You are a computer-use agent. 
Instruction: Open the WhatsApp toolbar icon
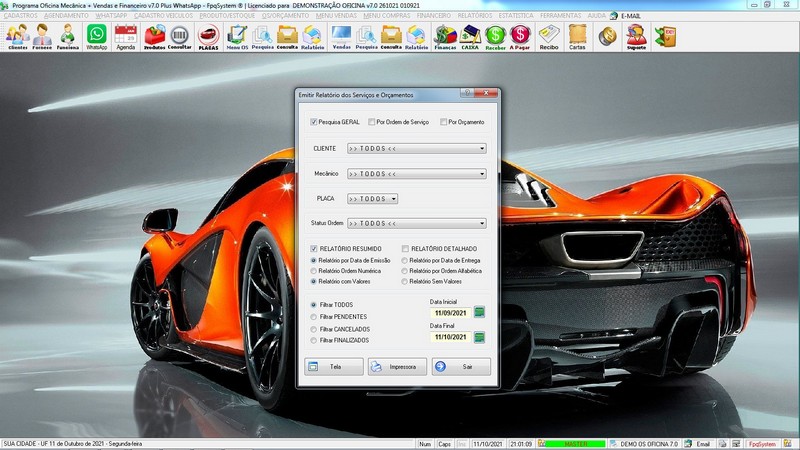[x=96, y=37]
